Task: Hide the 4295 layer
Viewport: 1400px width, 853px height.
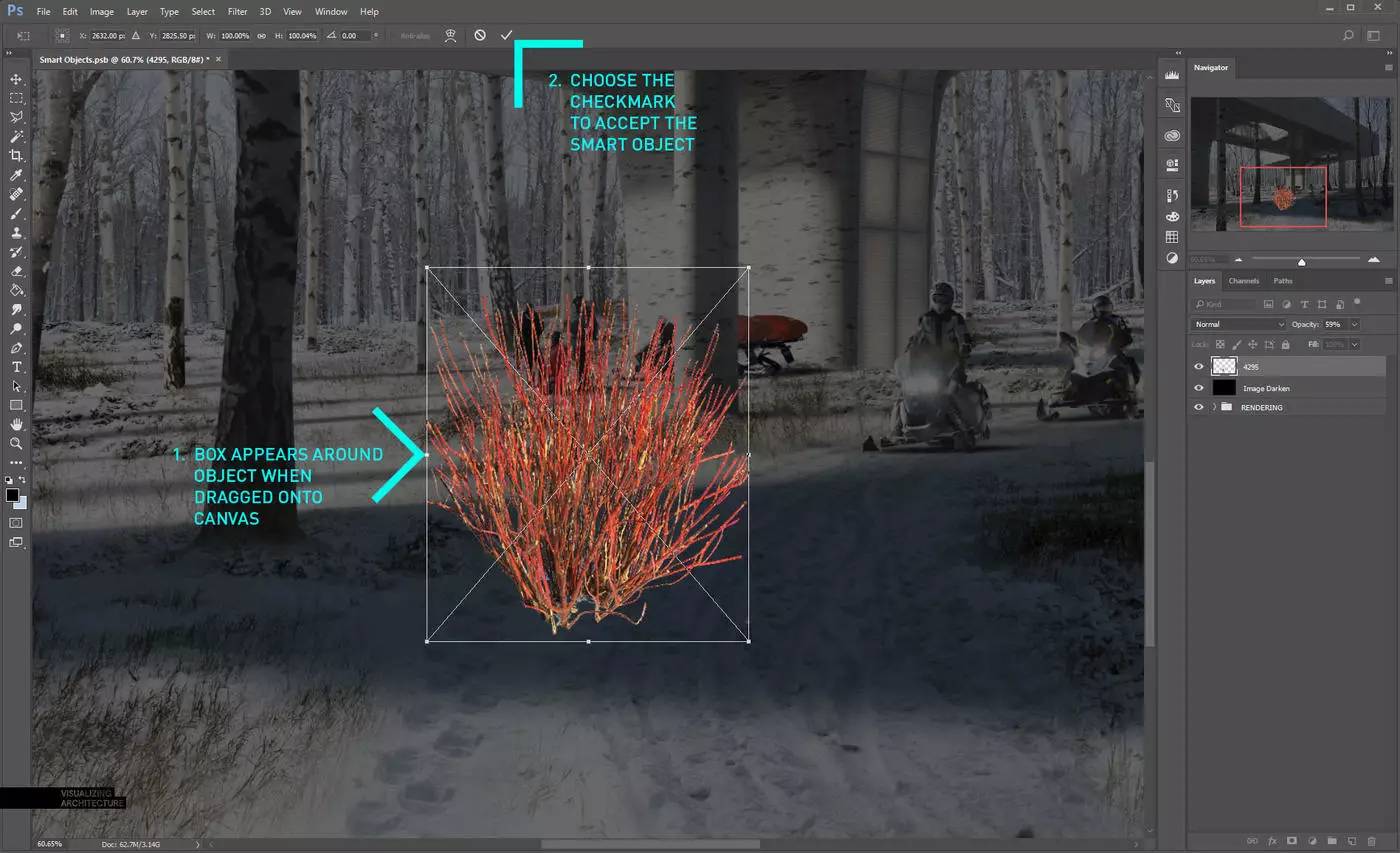Action: (1199, 367)
